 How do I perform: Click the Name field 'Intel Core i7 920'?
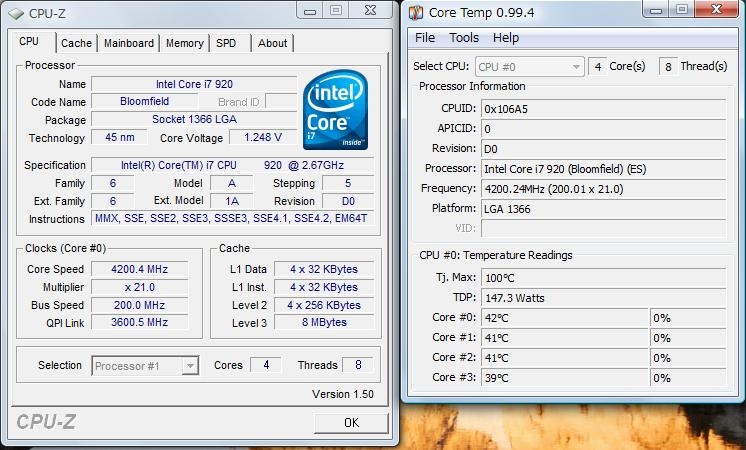[x=194, y=84]
